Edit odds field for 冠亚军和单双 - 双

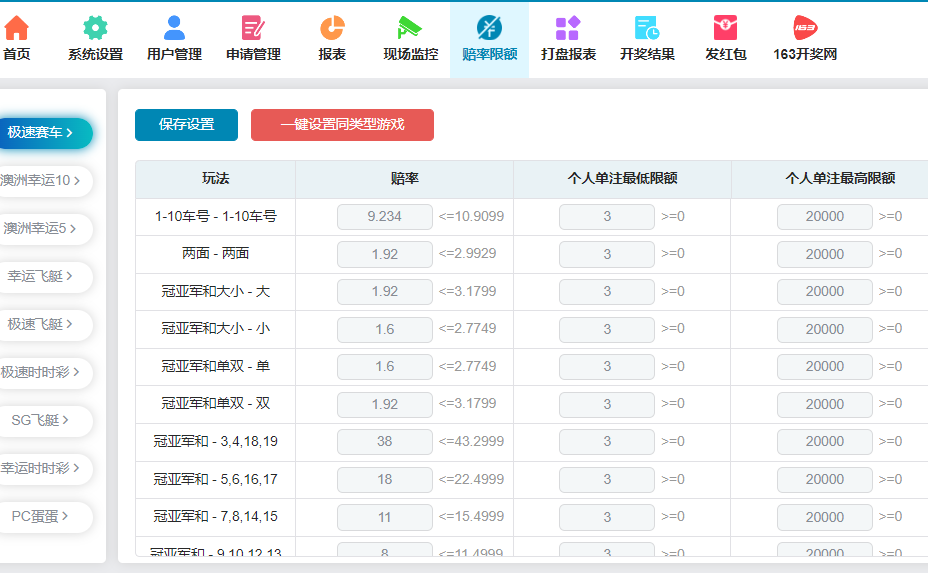click(385, 404)
